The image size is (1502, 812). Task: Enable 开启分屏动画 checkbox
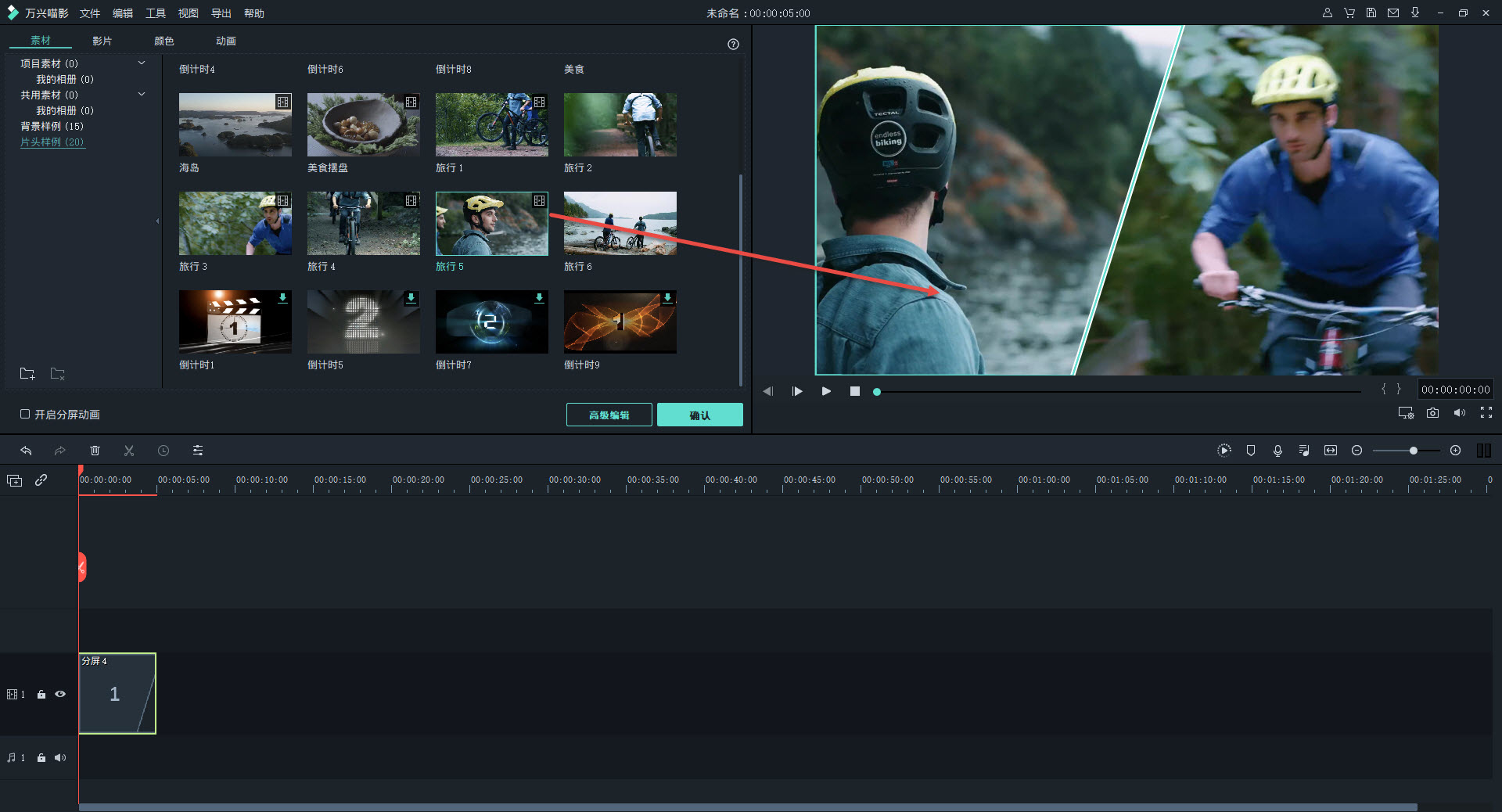[25, 414]
